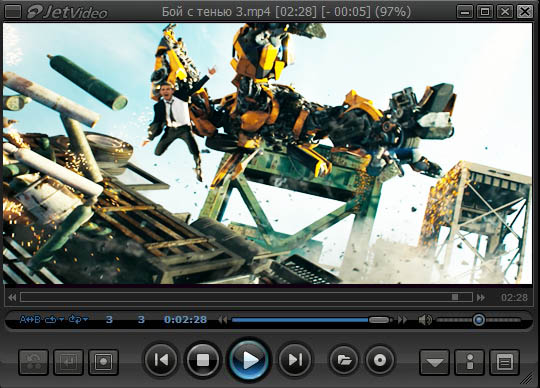Mute audio with speaker icon

(x=425, y=320)
